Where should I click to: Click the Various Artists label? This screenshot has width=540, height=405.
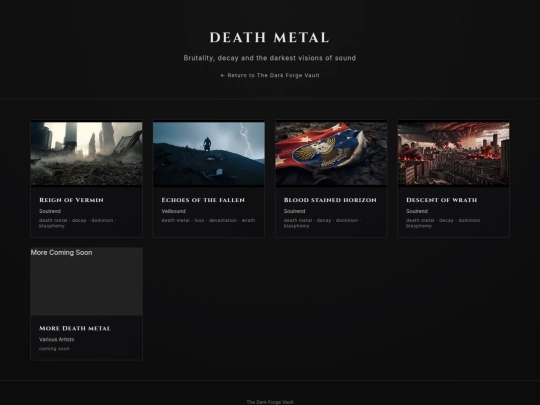pyautogui.click(x=56, y=339)
